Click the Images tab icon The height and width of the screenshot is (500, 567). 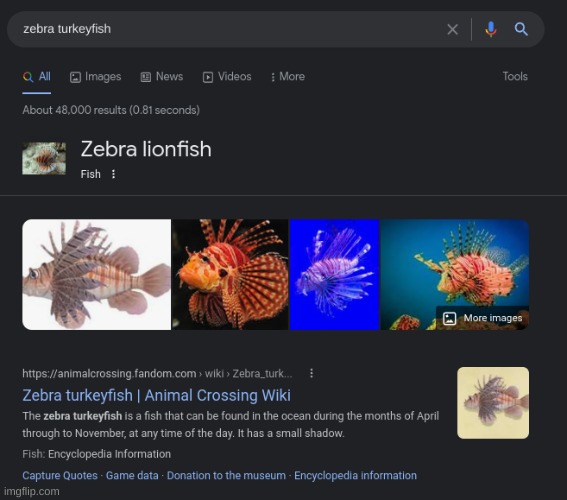point(75,77)
